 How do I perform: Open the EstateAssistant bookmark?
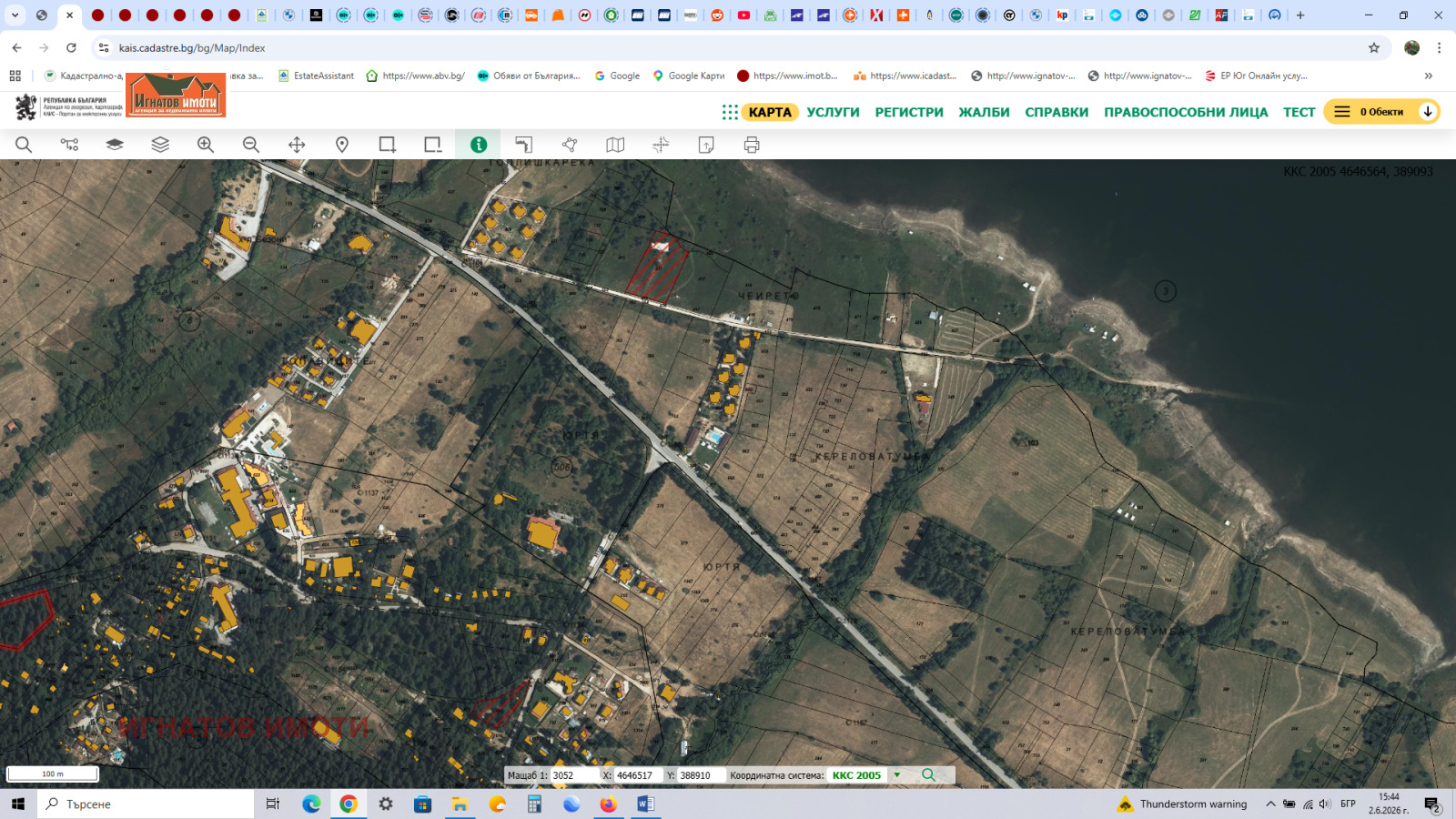coord(317,76)
